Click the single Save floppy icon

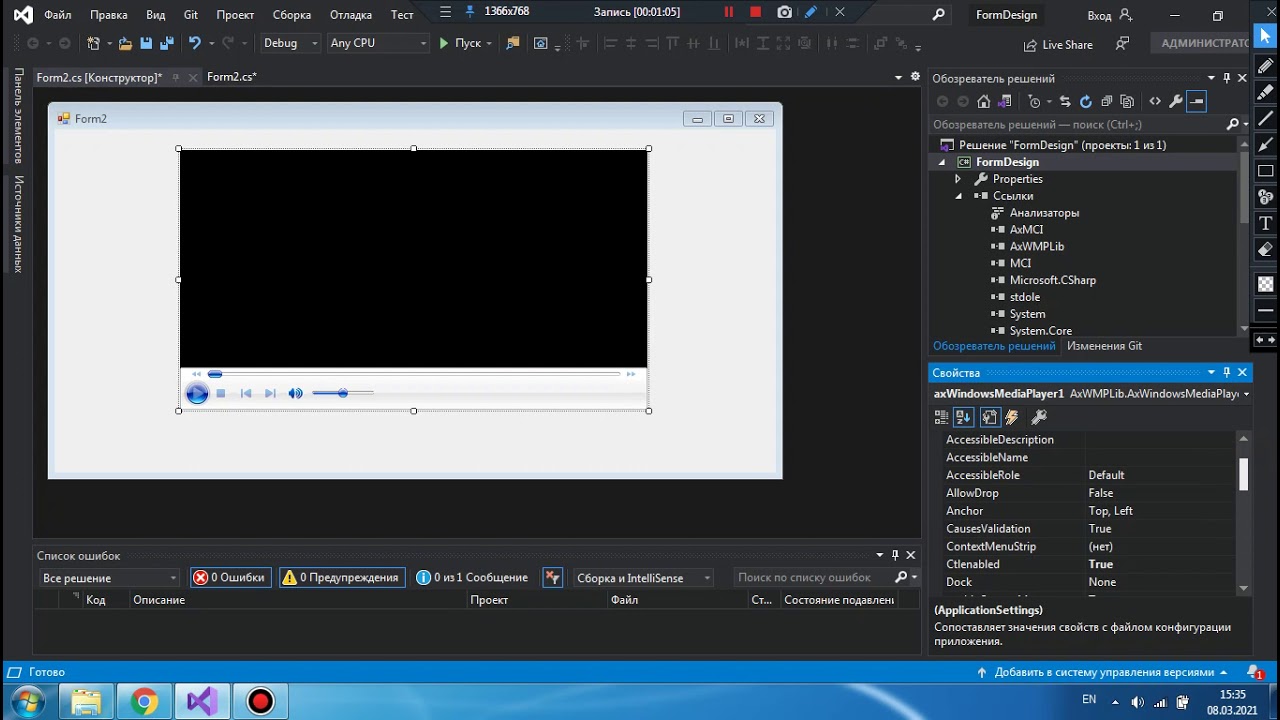[145, 43]
